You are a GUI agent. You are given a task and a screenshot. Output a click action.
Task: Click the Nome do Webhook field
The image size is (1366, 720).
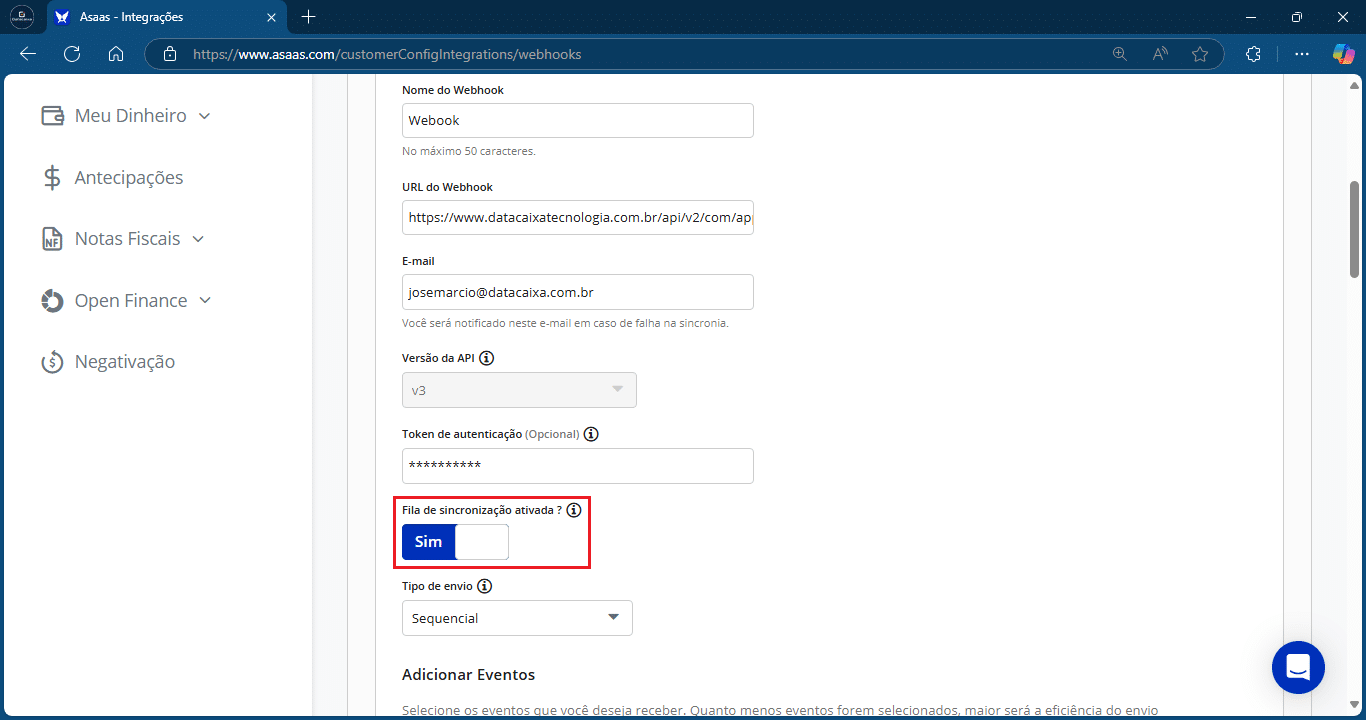pyautogui.click(x=578, y=120)
